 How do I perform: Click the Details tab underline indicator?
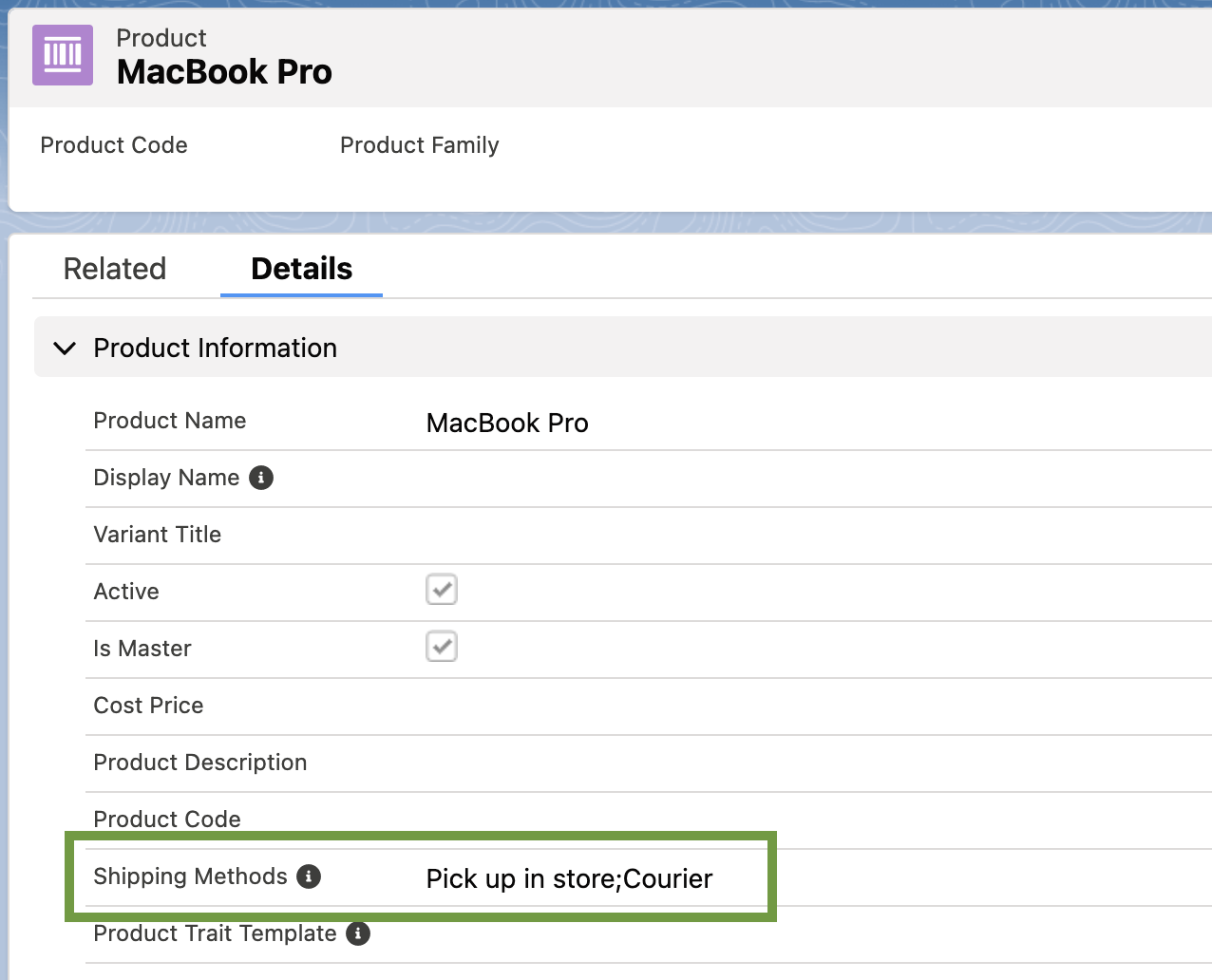[x=300, y=296]
